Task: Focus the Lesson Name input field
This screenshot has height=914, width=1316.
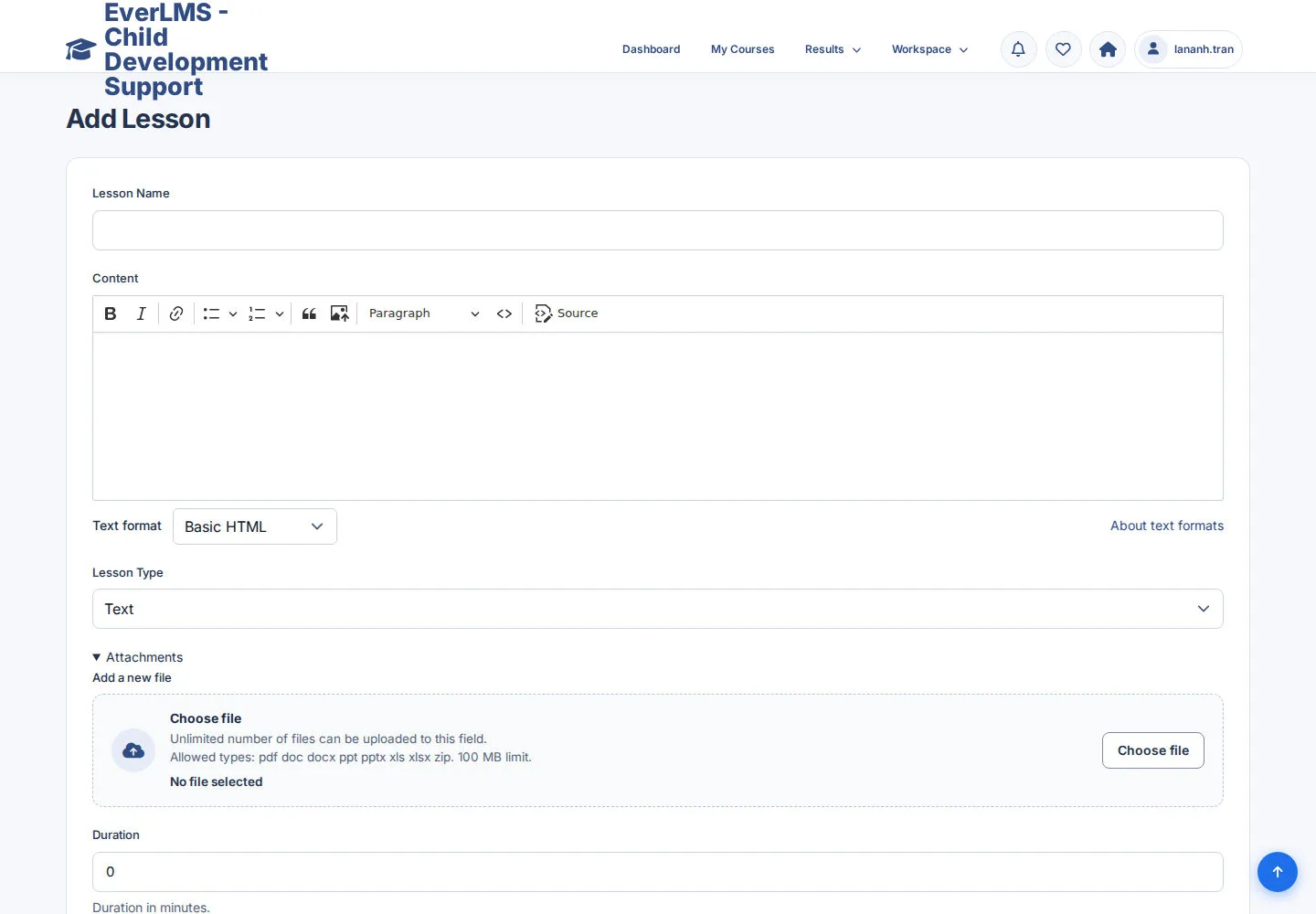Action: coord(658,230)
